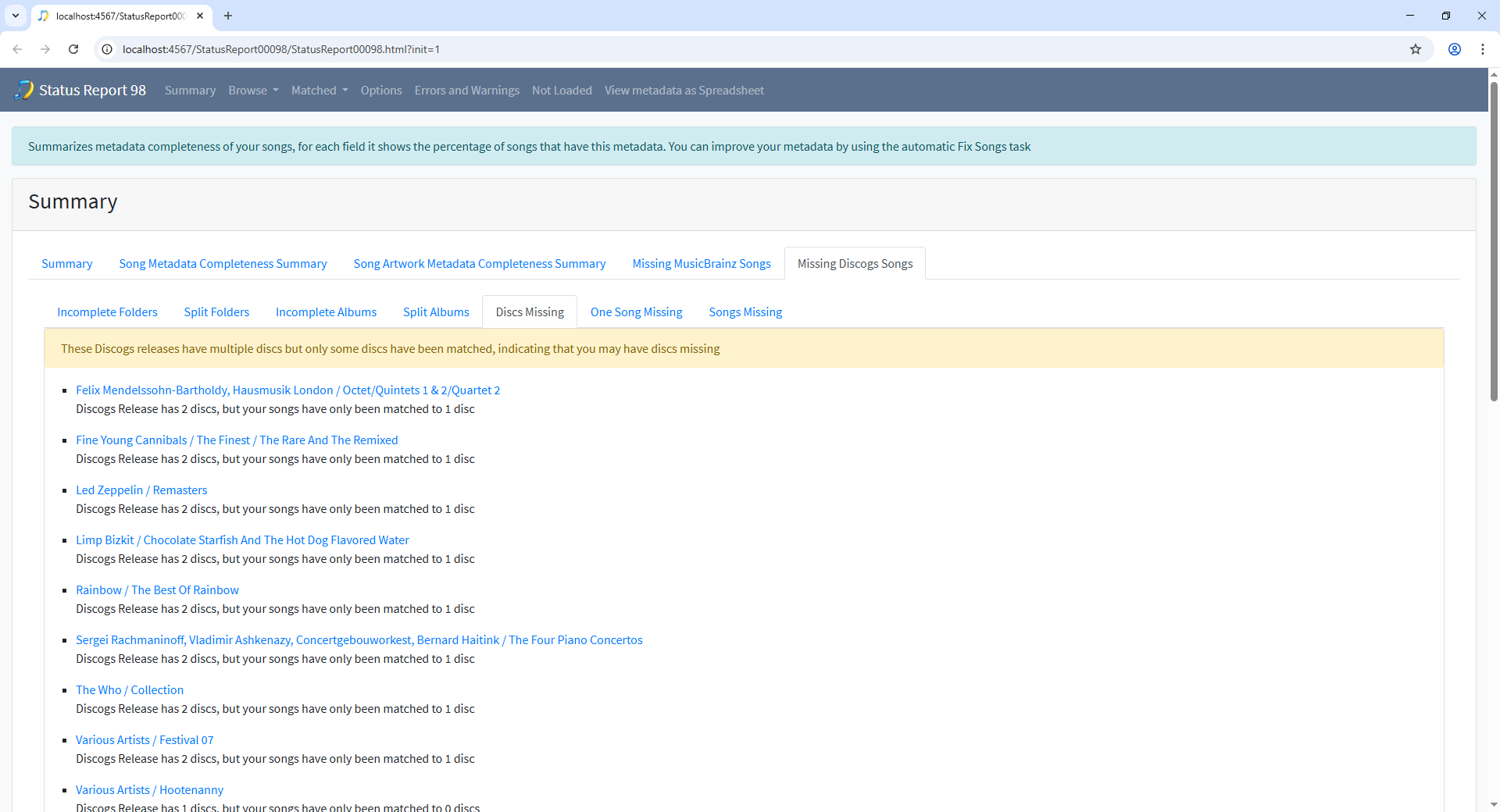Open Felix Mendelssohn-Bartholdy Octet/Quintets release link

[x=287, y=390]
